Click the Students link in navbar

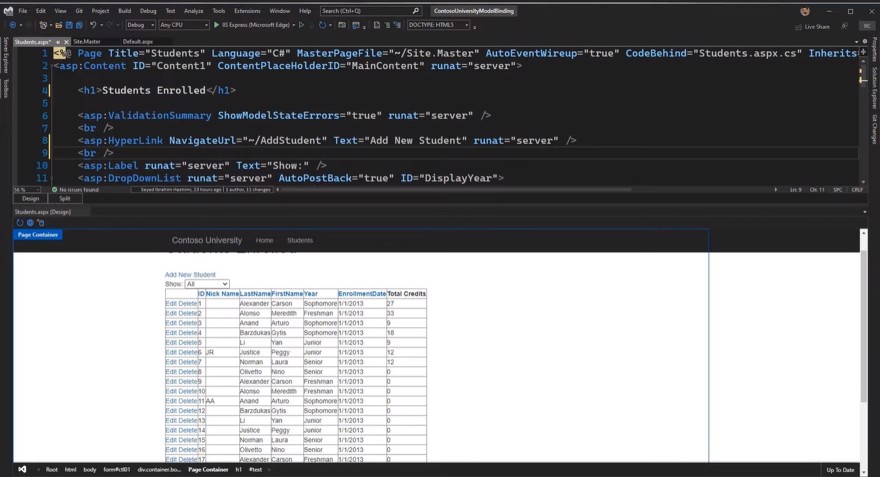300,240
